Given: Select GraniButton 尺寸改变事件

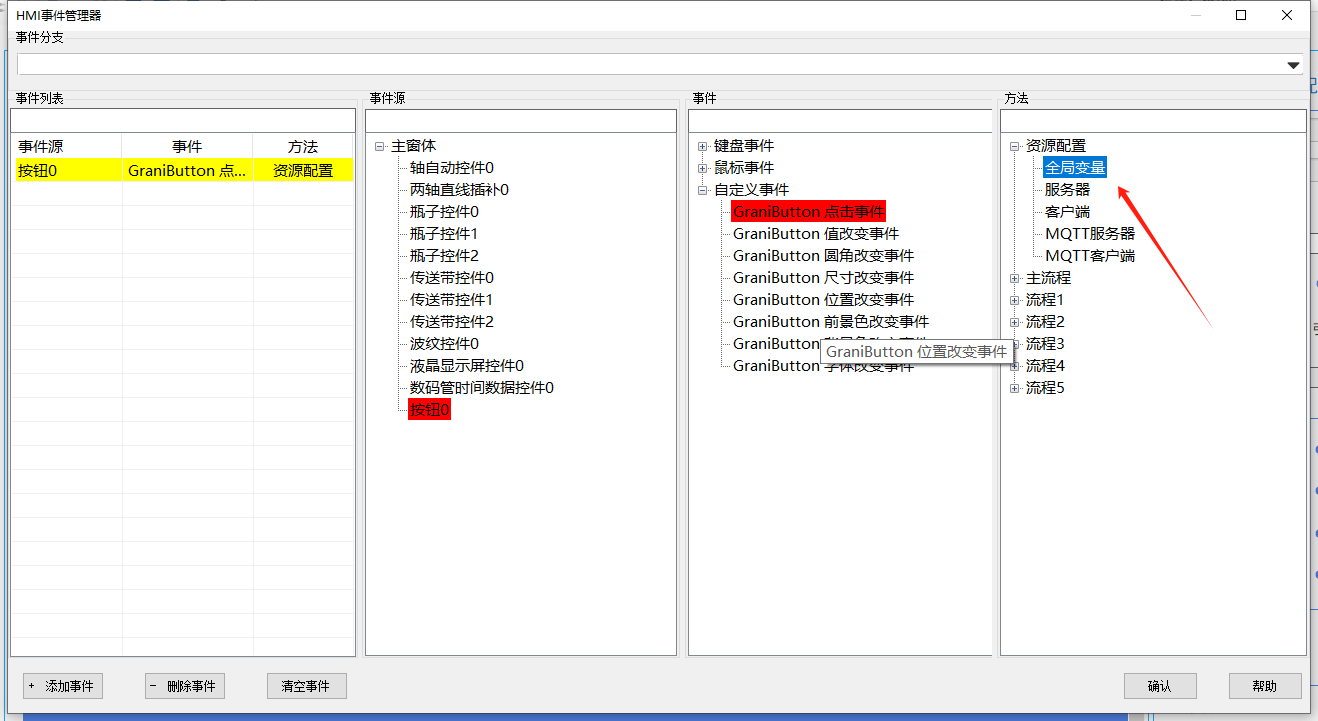Looking at the screenshot, I should [x=823, y=278].
